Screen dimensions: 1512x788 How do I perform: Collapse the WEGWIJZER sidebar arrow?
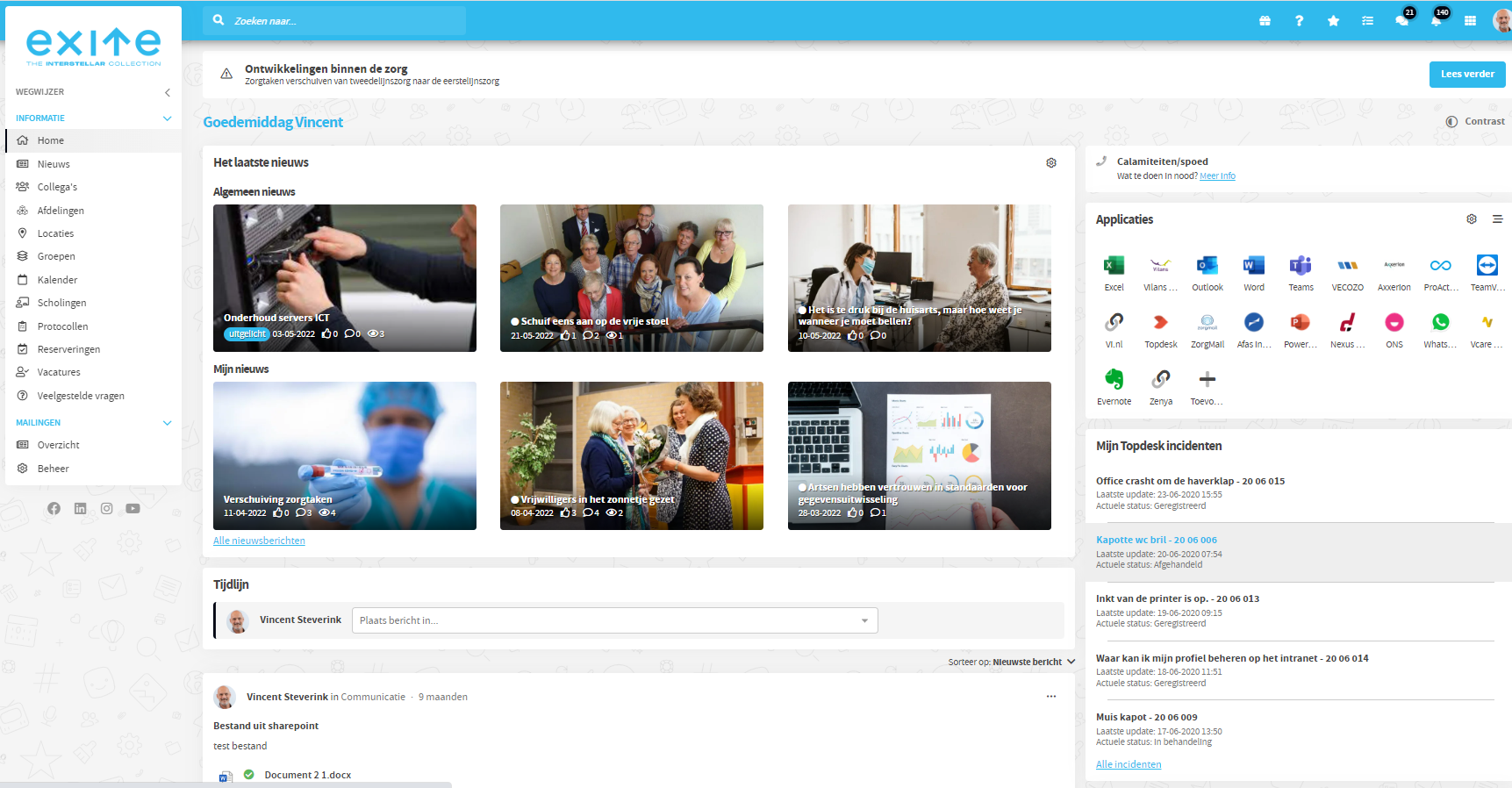point(168,92)
